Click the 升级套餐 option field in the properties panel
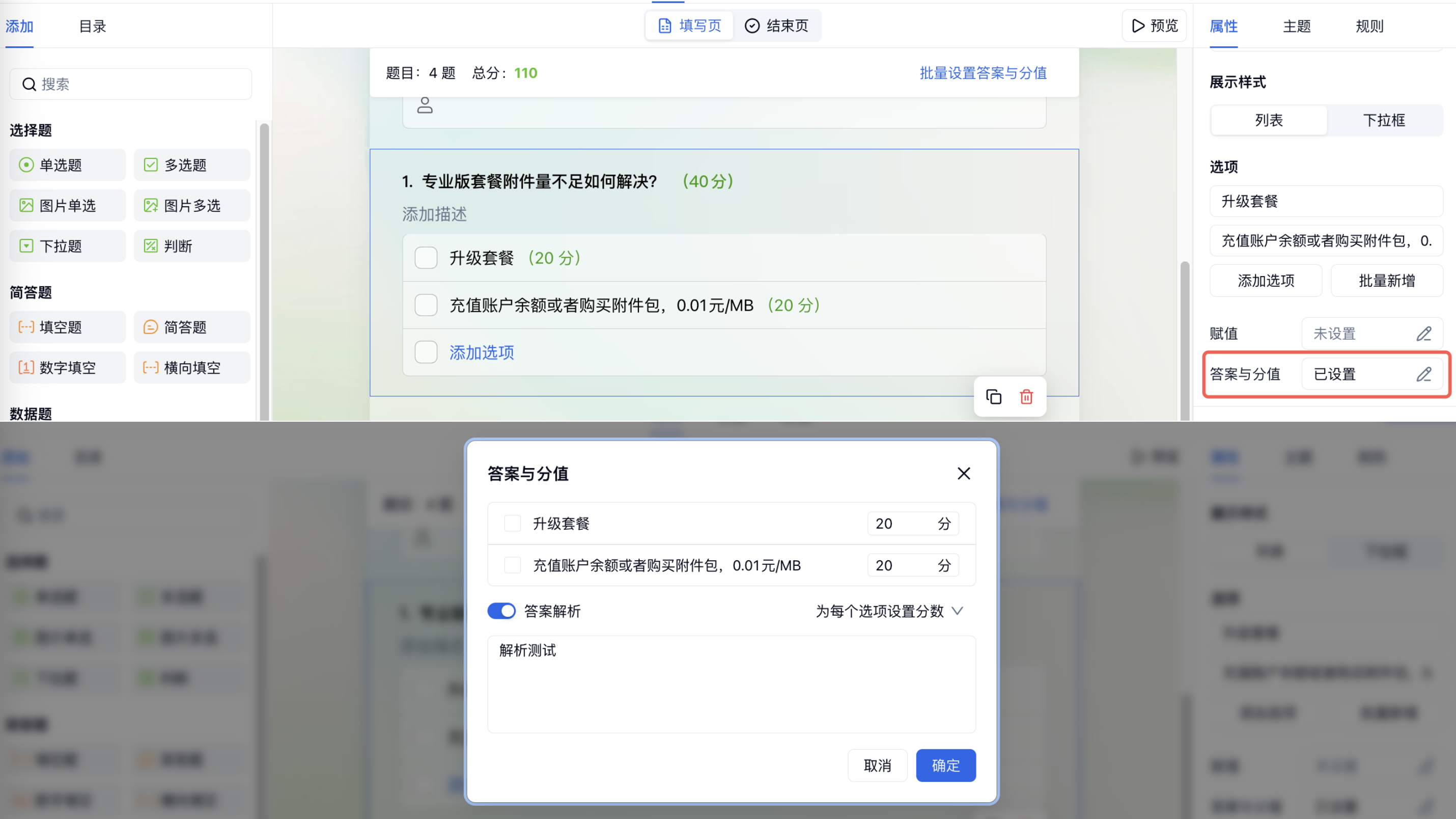1456x819 pixels. (1326, 201)
